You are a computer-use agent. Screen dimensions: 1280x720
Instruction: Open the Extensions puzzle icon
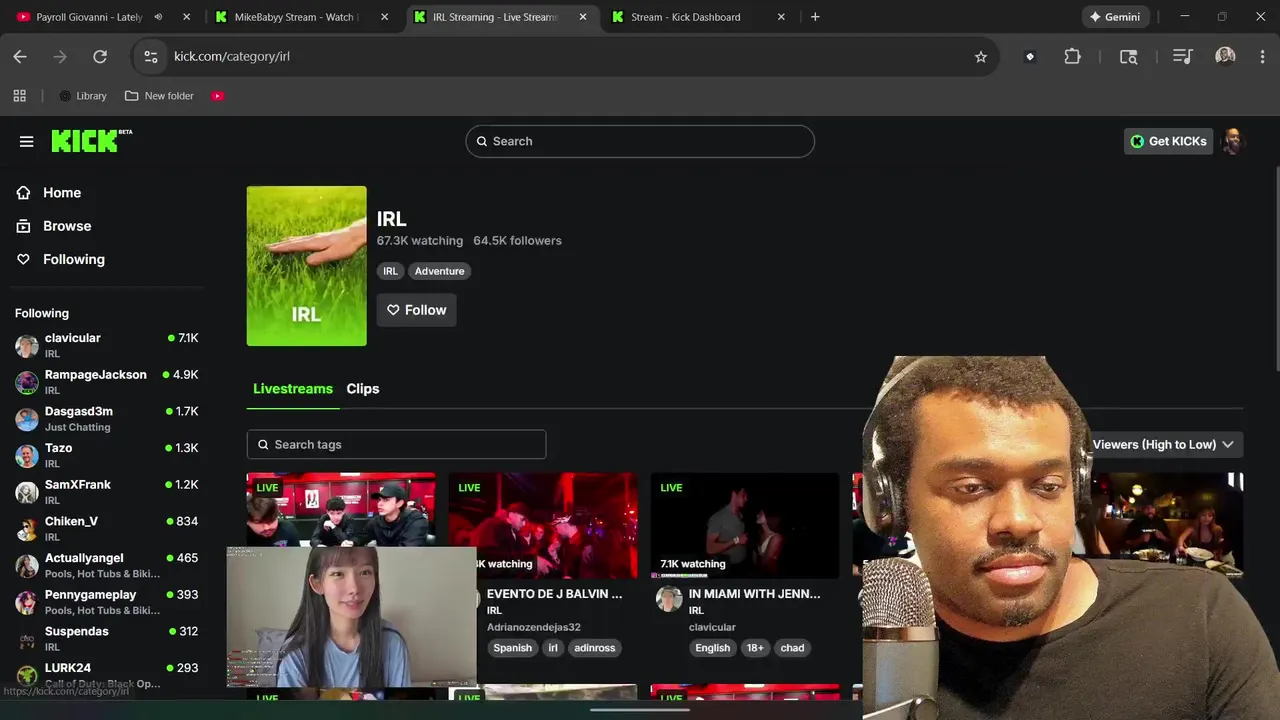[1073, 57]
